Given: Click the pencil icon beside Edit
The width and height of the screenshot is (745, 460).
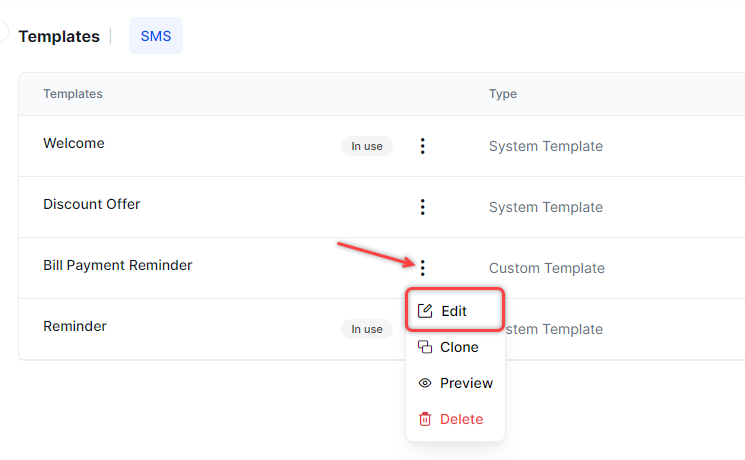Looking at the screenshot, I should (x=425, y=311).
